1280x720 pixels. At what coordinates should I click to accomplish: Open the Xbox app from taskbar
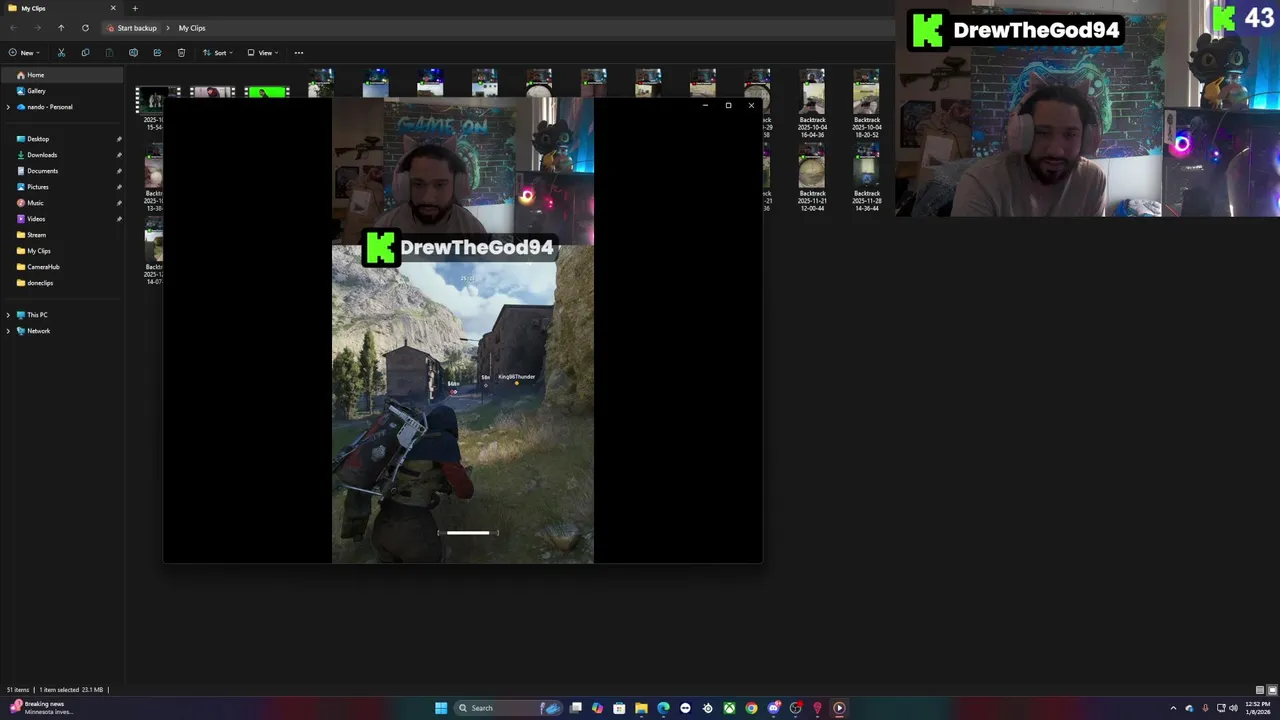pyautogui.click(x=729, y=708)
